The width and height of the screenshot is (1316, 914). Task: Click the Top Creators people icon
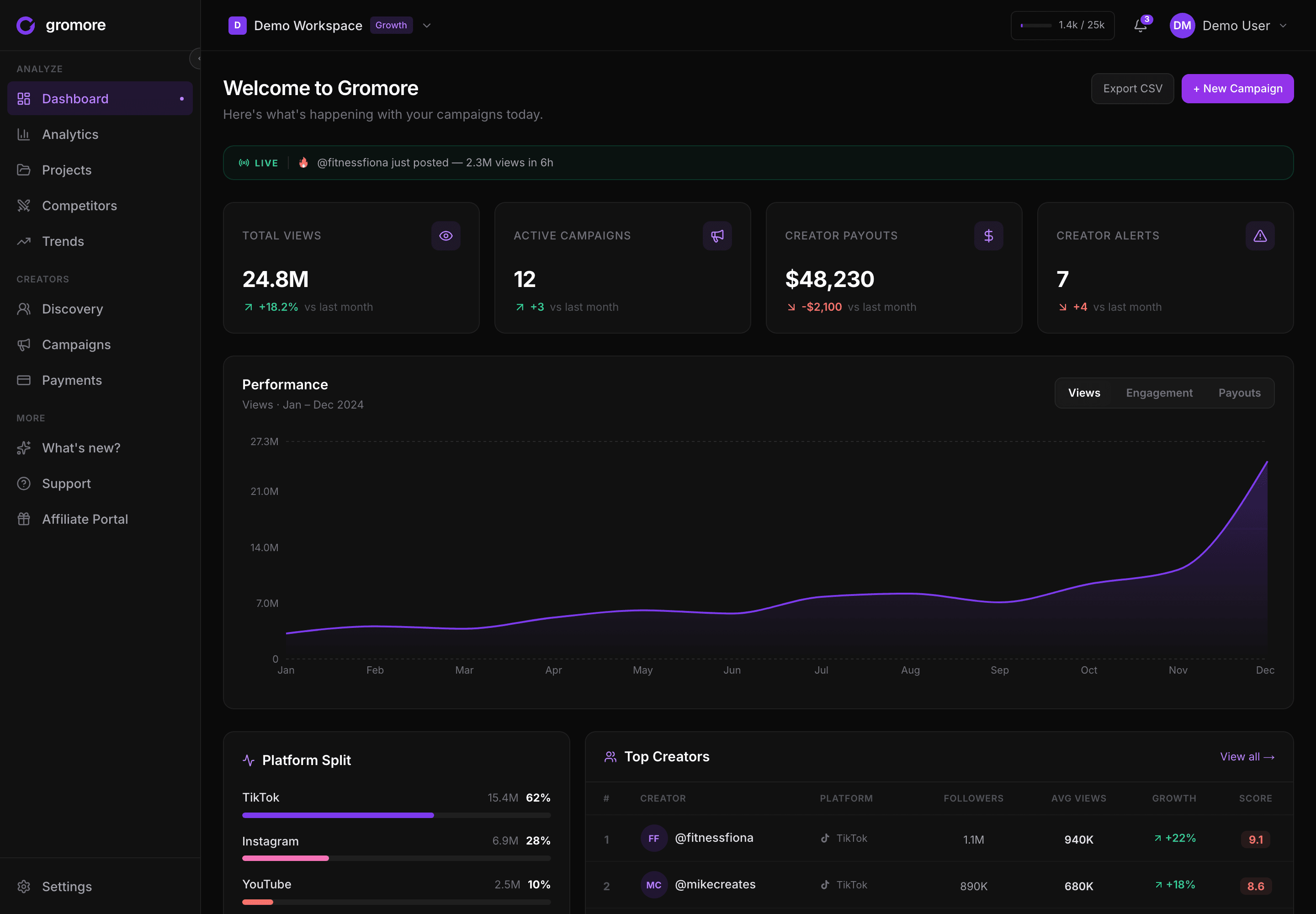610,756
